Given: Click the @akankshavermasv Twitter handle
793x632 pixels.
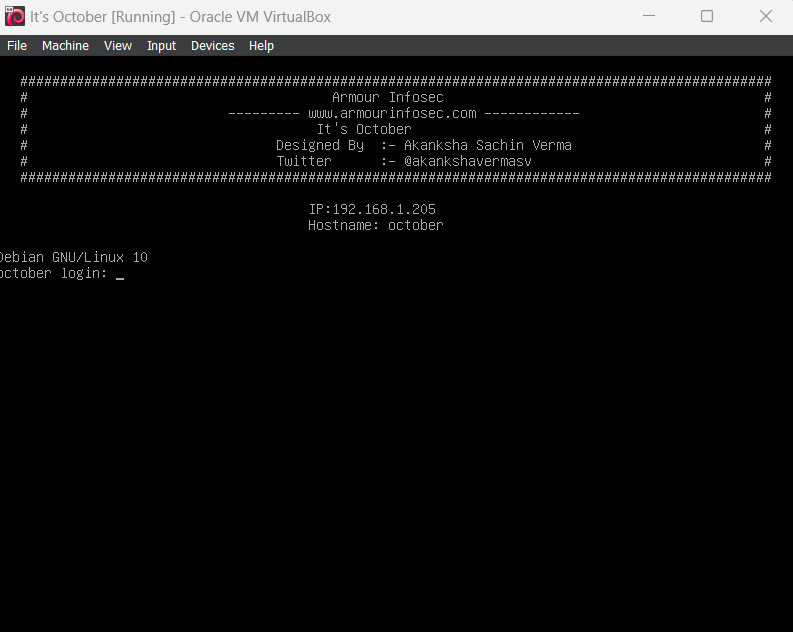Looking at the screenshot, I should point(467,161).
